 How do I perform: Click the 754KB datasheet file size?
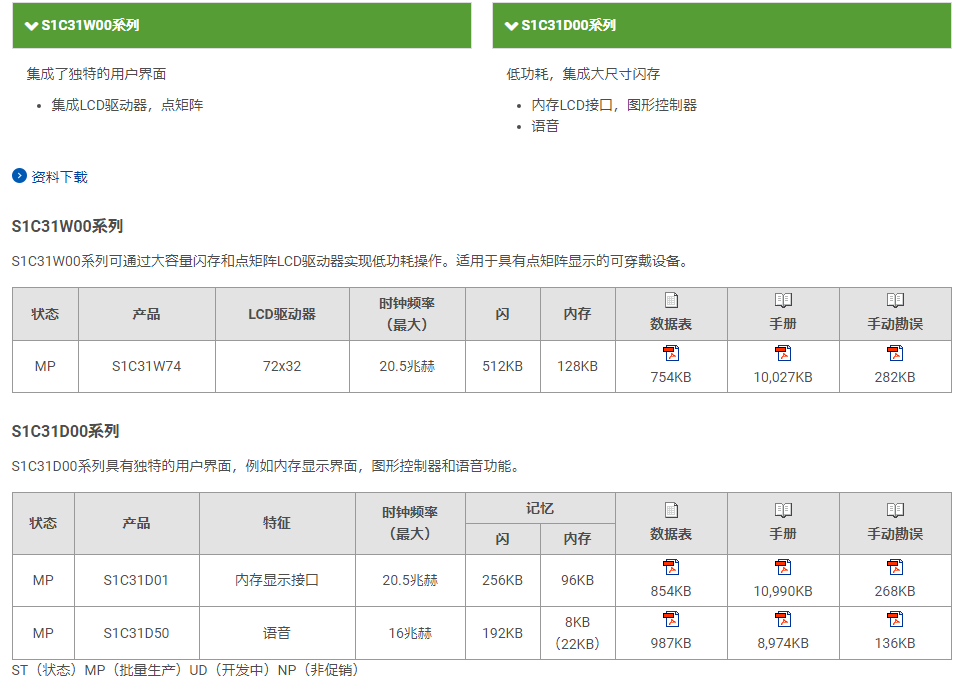[x=671, y=377]
